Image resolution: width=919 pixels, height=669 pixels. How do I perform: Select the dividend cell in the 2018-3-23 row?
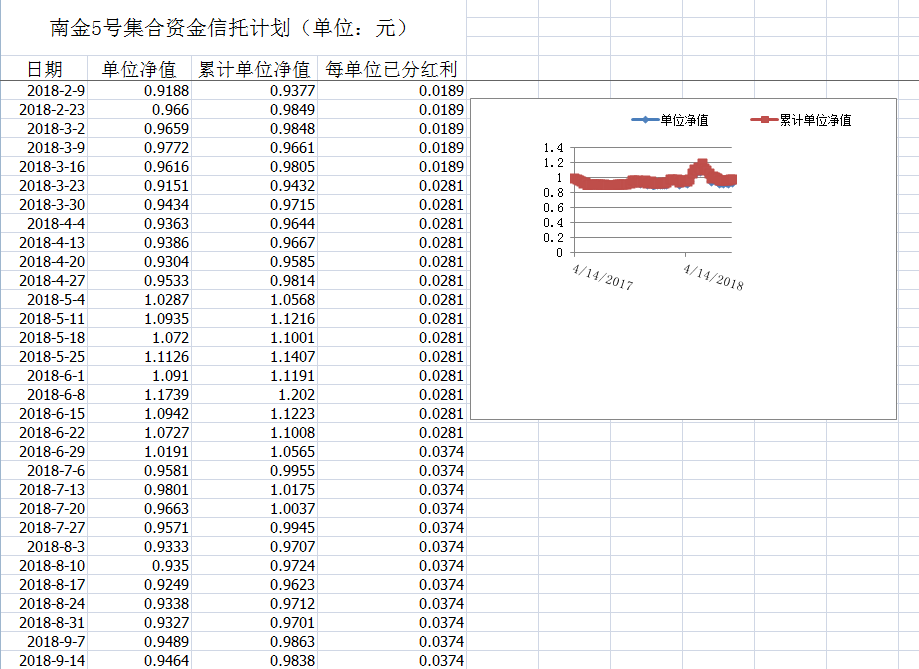pyautogui.click(x=392, y=186)
